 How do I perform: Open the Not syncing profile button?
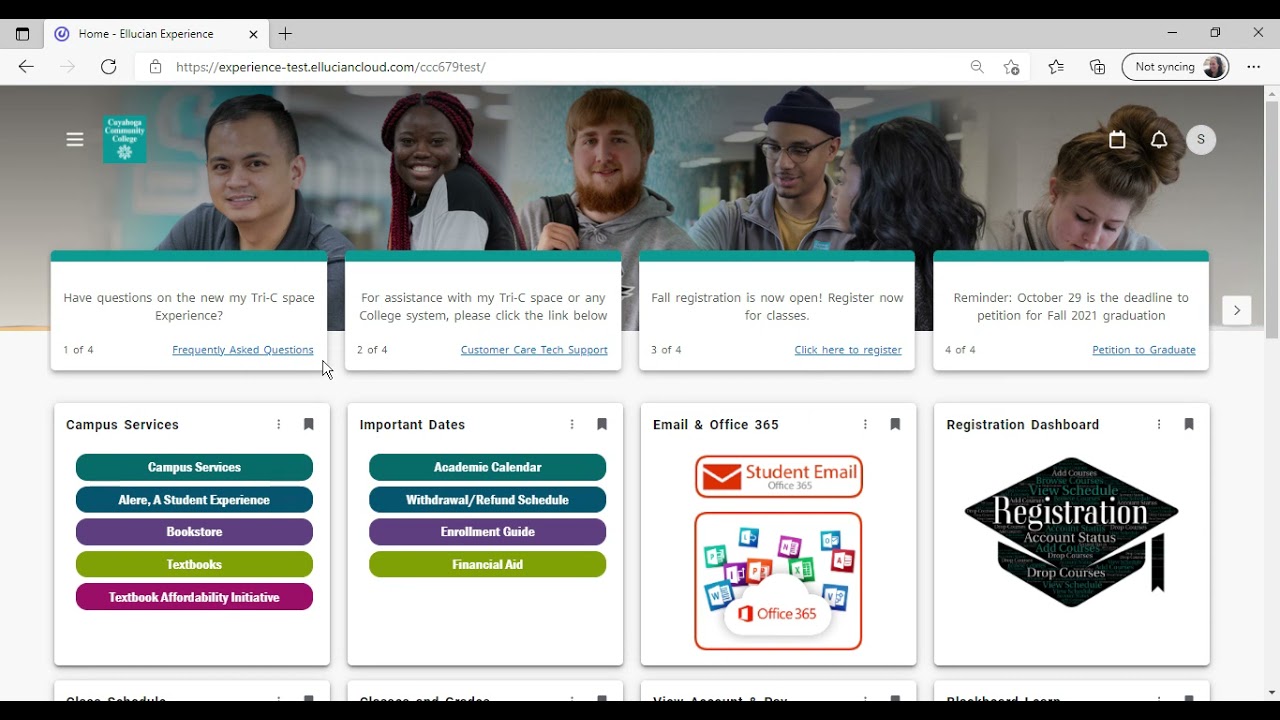click(x=1176, y=67)
